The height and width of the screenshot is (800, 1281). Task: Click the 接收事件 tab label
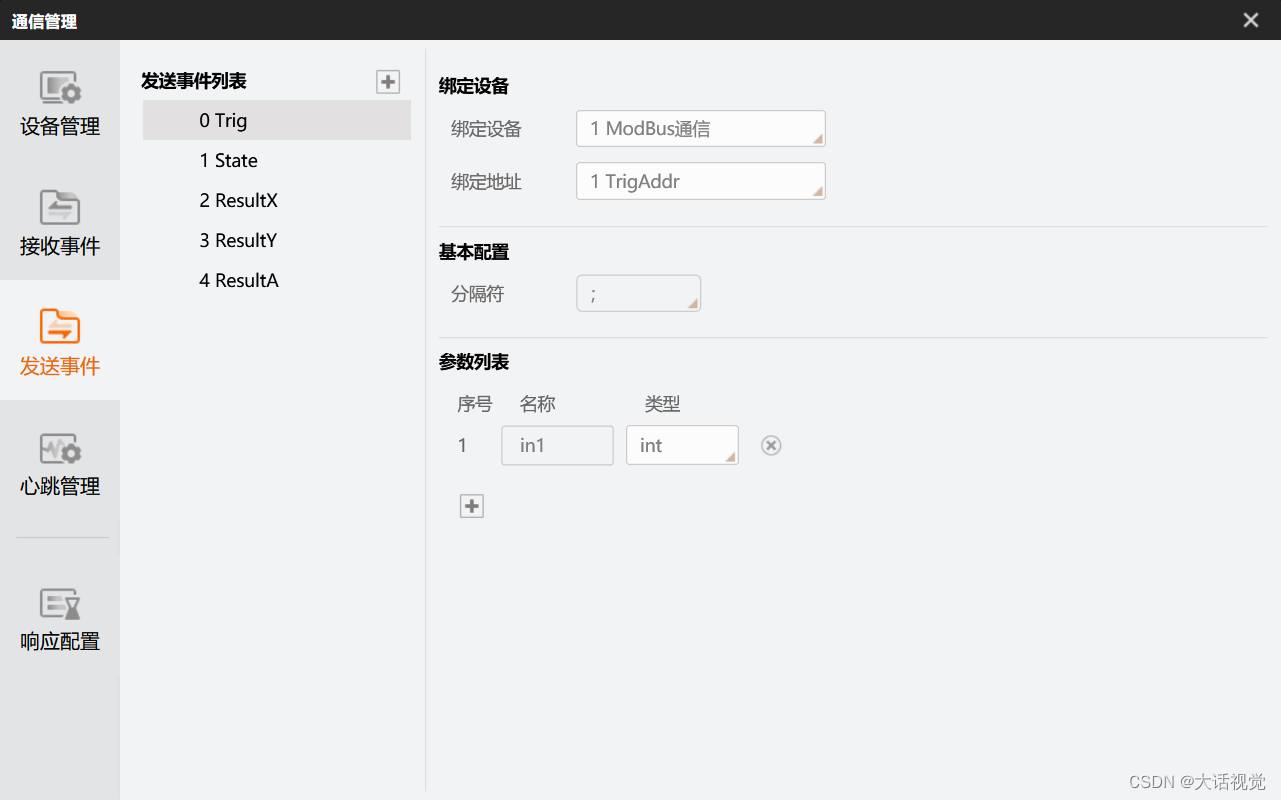60,246
